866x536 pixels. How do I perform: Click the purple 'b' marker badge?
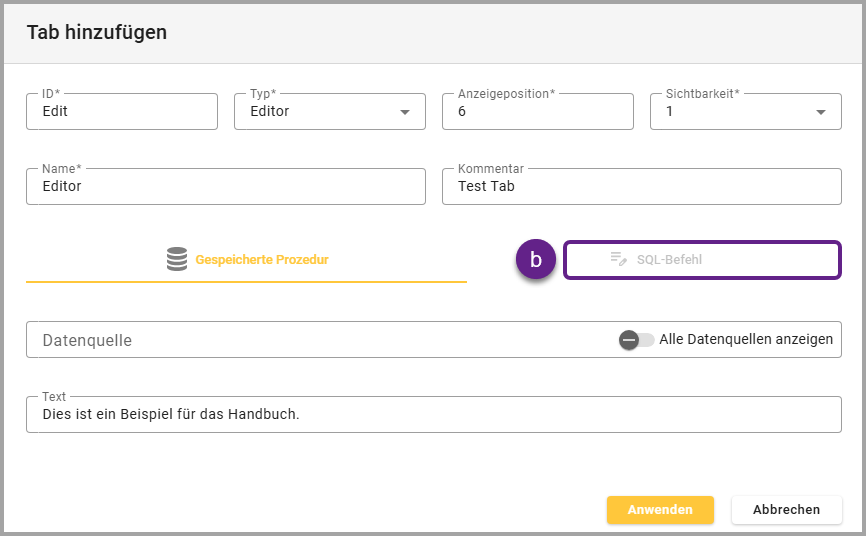point(535,260)
